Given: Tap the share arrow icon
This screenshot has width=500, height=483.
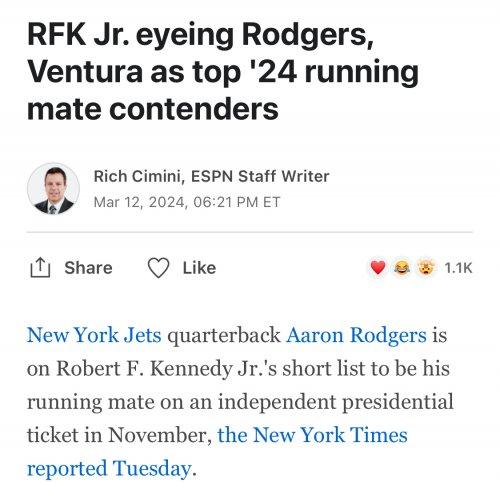Looking at the screenshot, I should [40, 268].
